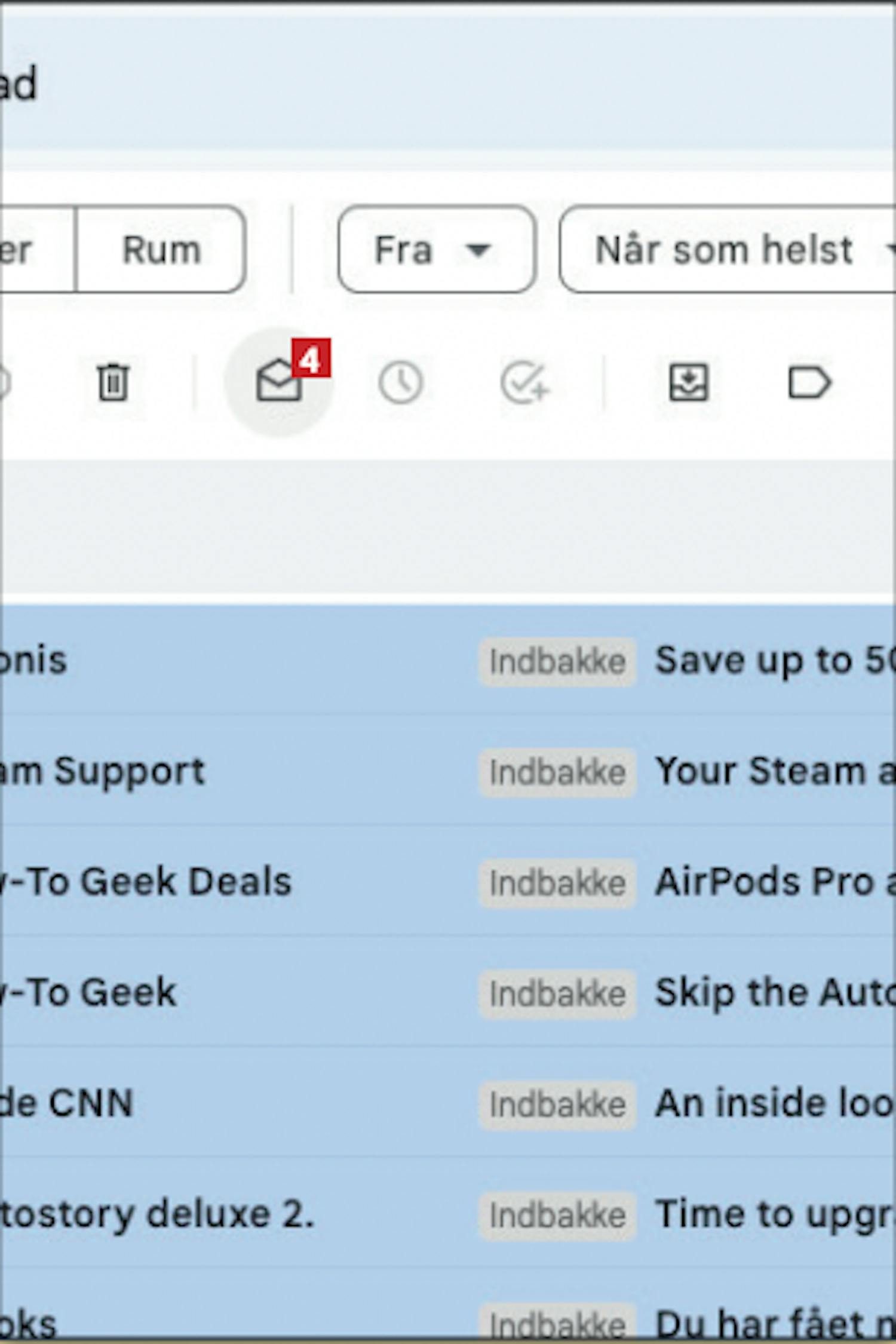Click the move to inbox icon
Screen dimensions: 896x1344
(689, 382)
